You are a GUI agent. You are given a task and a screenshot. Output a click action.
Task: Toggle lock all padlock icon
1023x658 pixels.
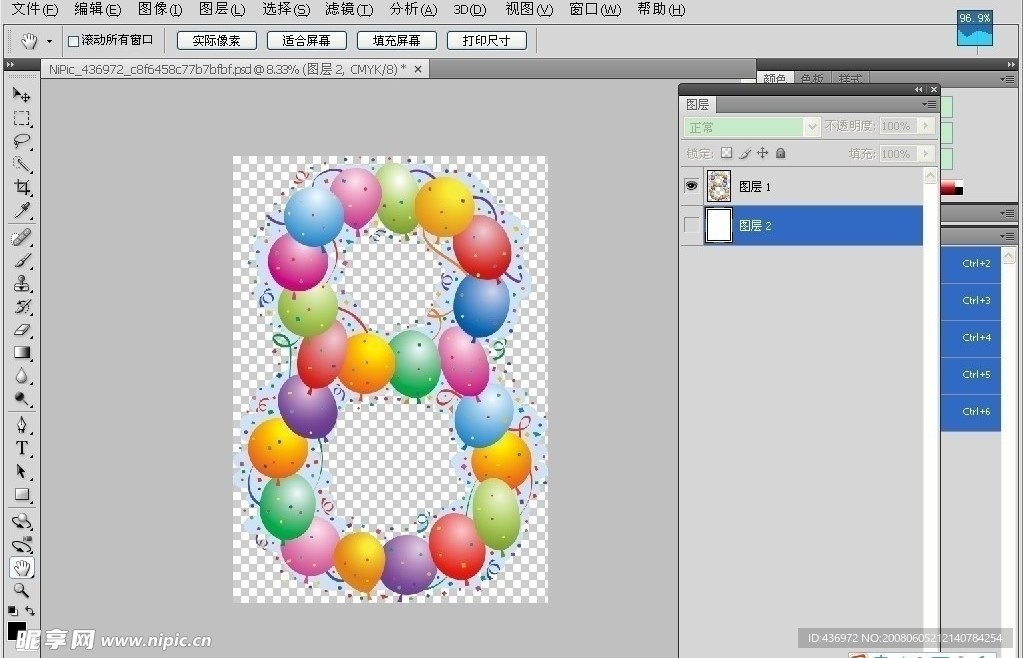pos(780,153)
